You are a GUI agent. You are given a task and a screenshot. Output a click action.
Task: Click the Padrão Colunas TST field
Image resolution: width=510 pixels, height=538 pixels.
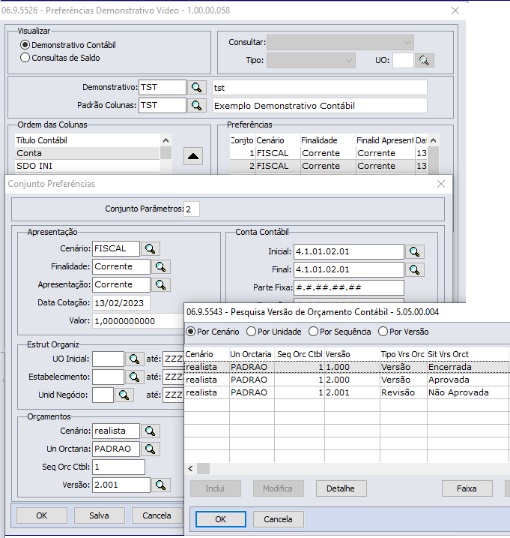pos(162,105)
